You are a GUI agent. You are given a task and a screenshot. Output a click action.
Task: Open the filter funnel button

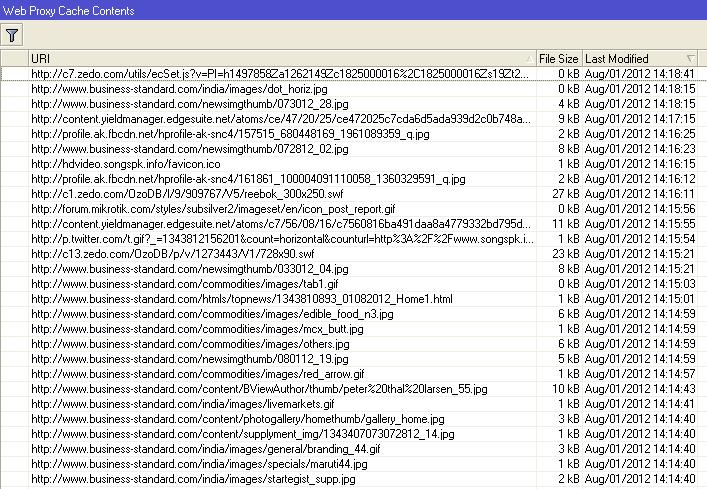point(12,35)
